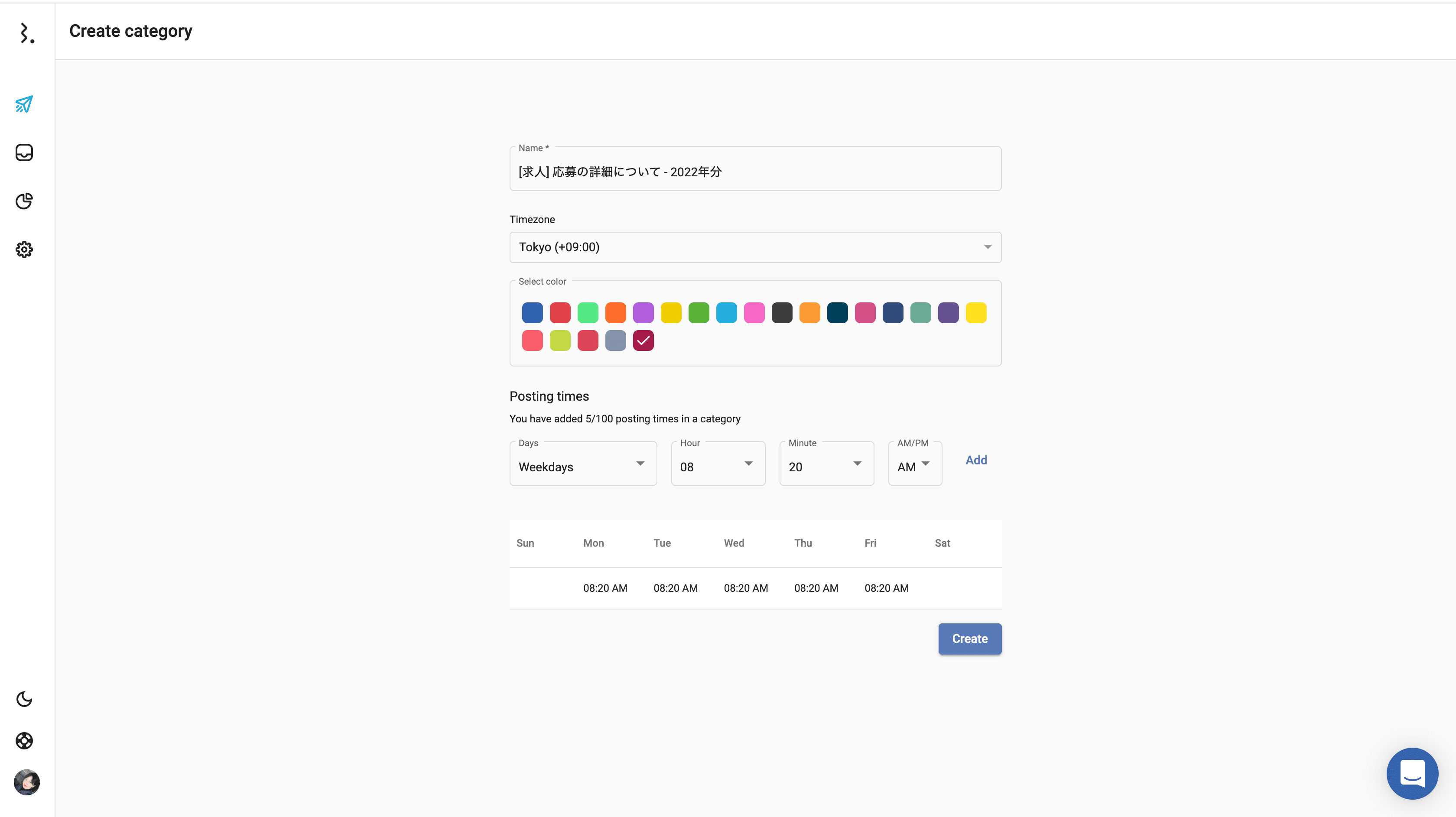Select the coral pink swatch in second row
Image resolution: width=1456 pixels, height=817 pixels.
pos(533,340)
